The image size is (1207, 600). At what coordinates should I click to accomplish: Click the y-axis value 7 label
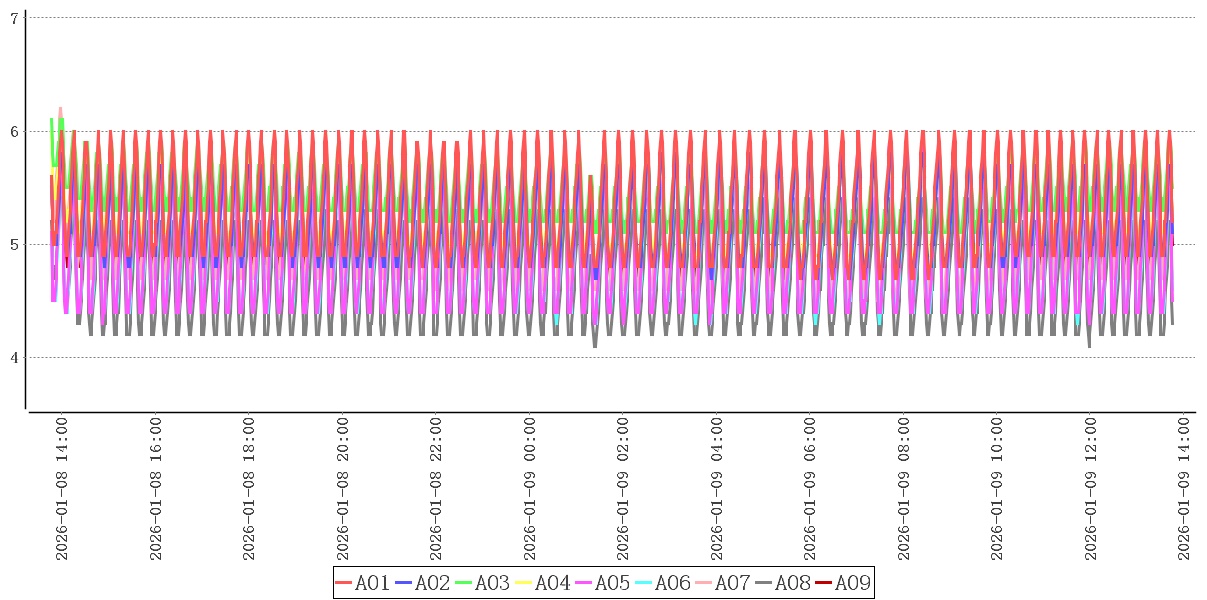click(x=14, y=18)
